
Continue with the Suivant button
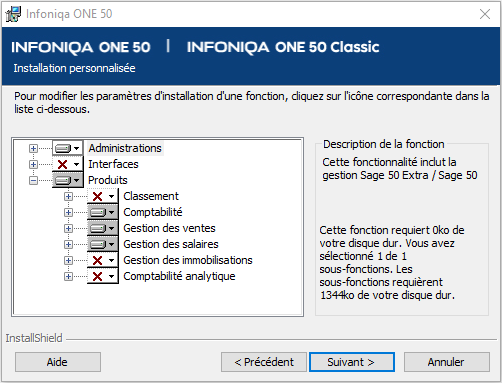pyautogui.click(x=352, y=362)
